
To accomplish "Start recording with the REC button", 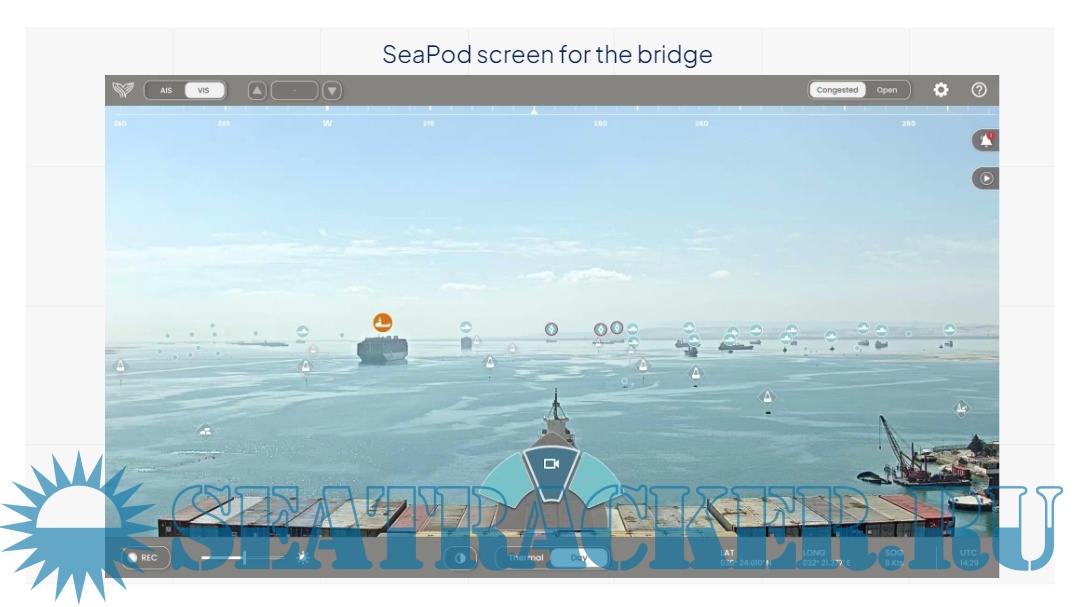I will [144, 557].
